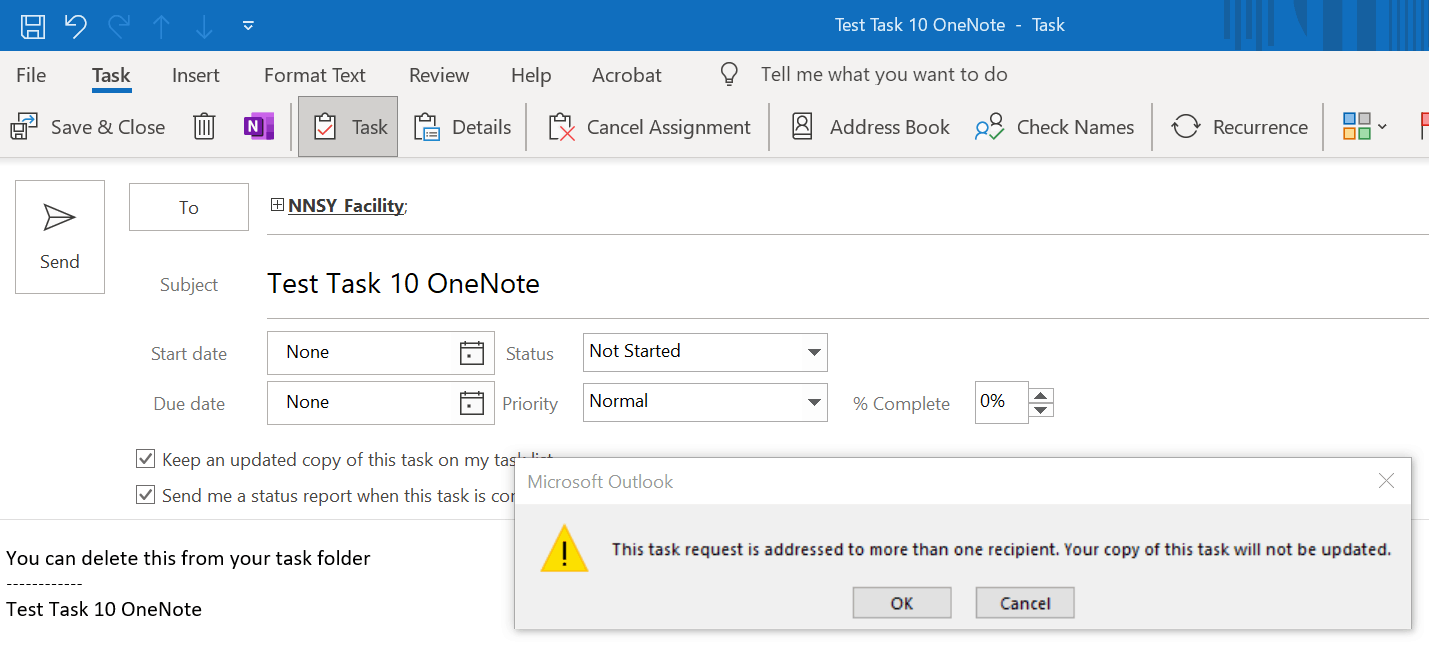Undo the last action
1429x645 pixels.
tap(76, 26)
